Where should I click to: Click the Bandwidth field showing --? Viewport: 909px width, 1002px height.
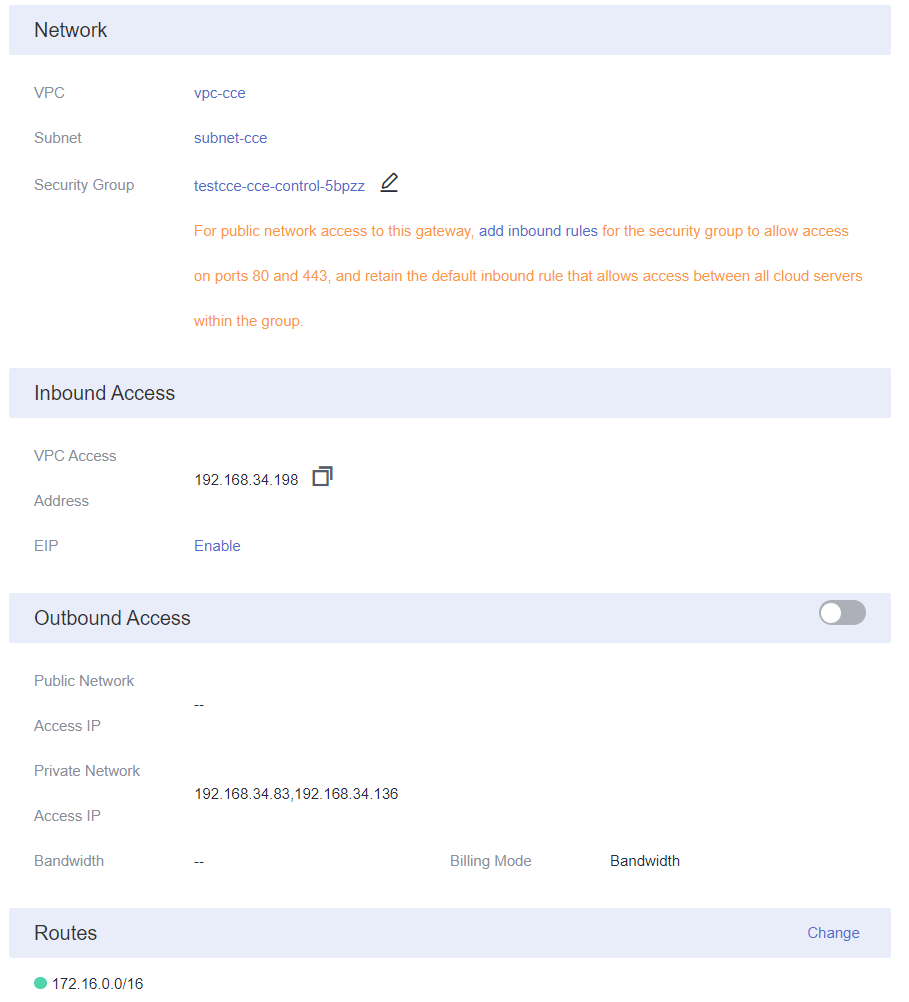(198, 860)
